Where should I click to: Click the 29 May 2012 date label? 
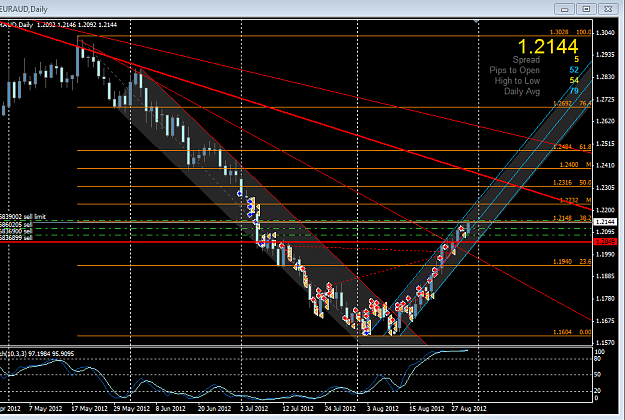(132, 409)
